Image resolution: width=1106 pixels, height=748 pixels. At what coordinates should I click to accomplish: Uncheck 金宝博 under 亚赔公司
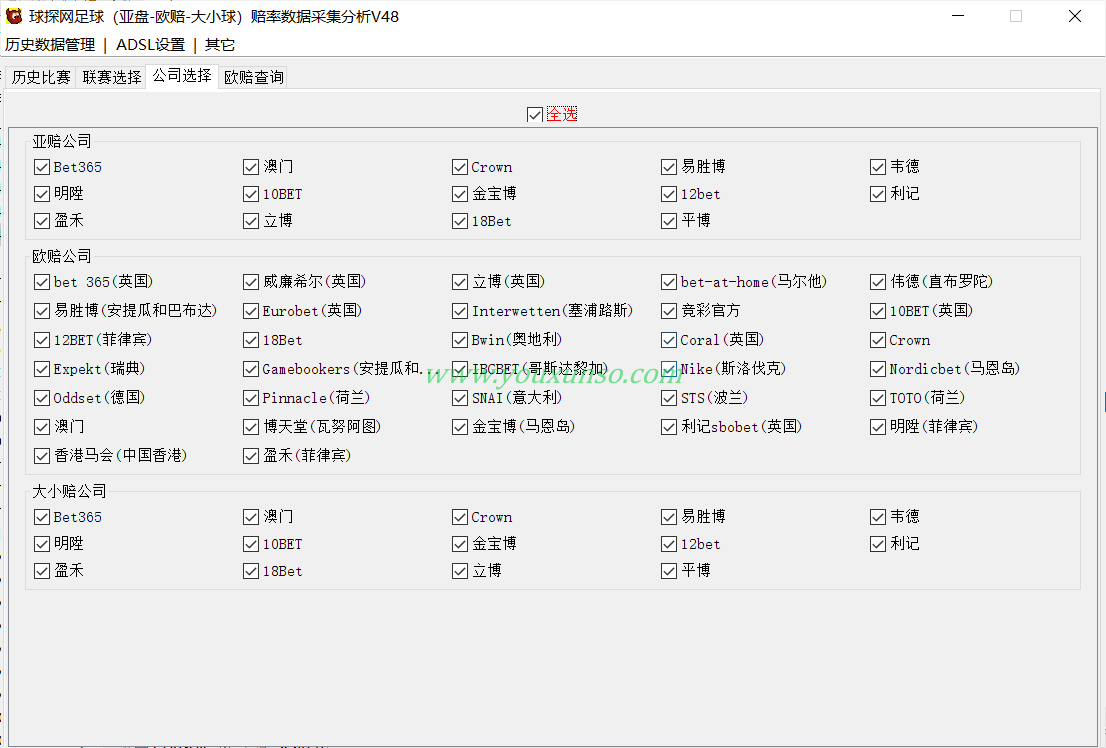(x=460, y=194)
